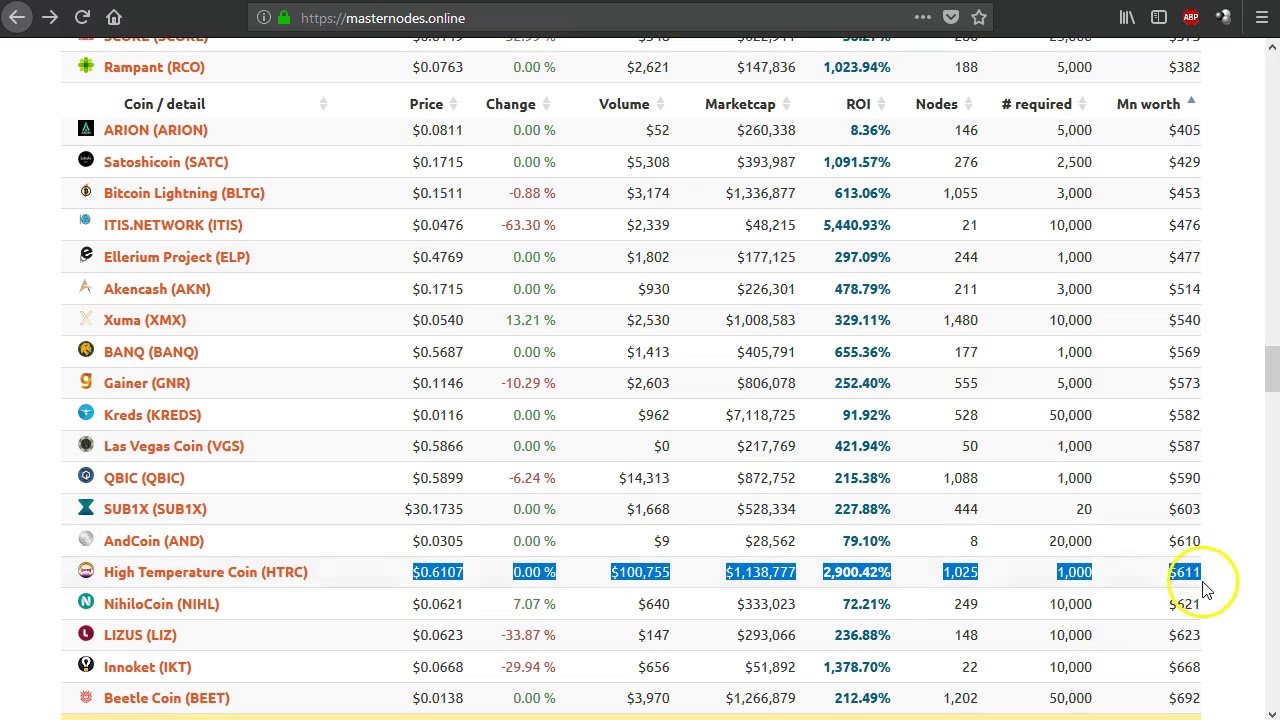Open the page actions three-dot menu
This screenshot has height=720, width=1280.
[923, 17]
